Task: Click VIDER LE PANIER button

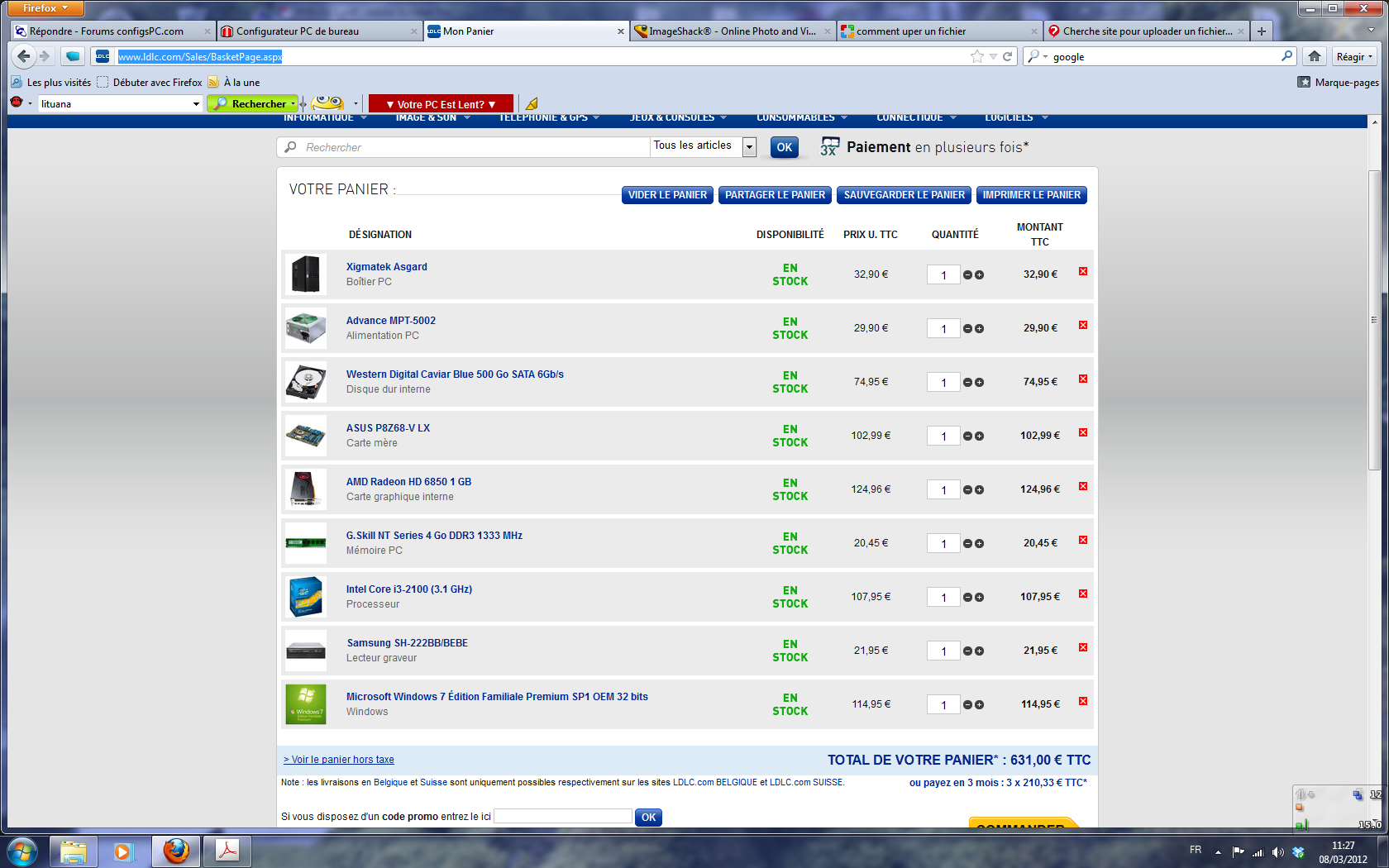Action: (667, 195)
